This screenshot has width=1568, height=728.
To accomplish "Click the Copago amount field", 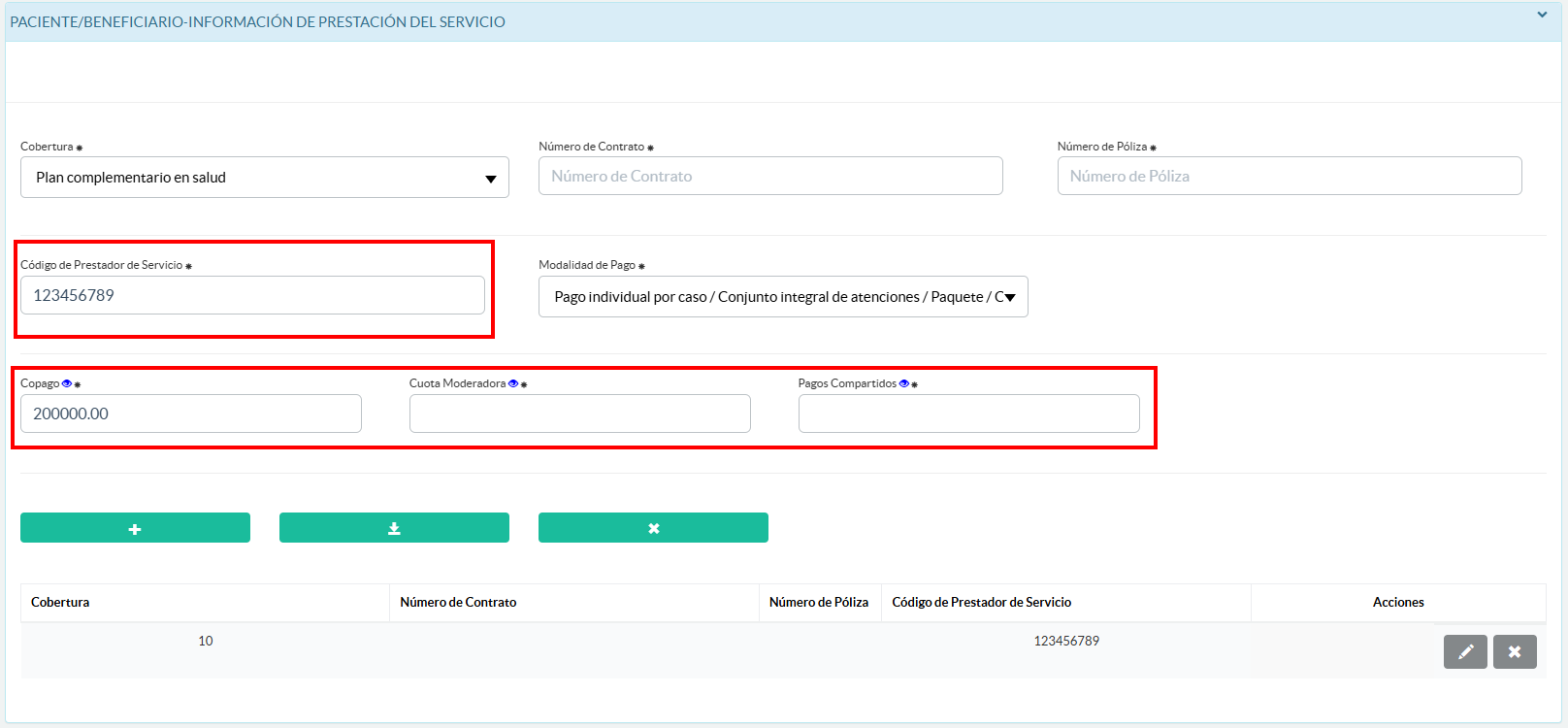I will pos(190,414).
